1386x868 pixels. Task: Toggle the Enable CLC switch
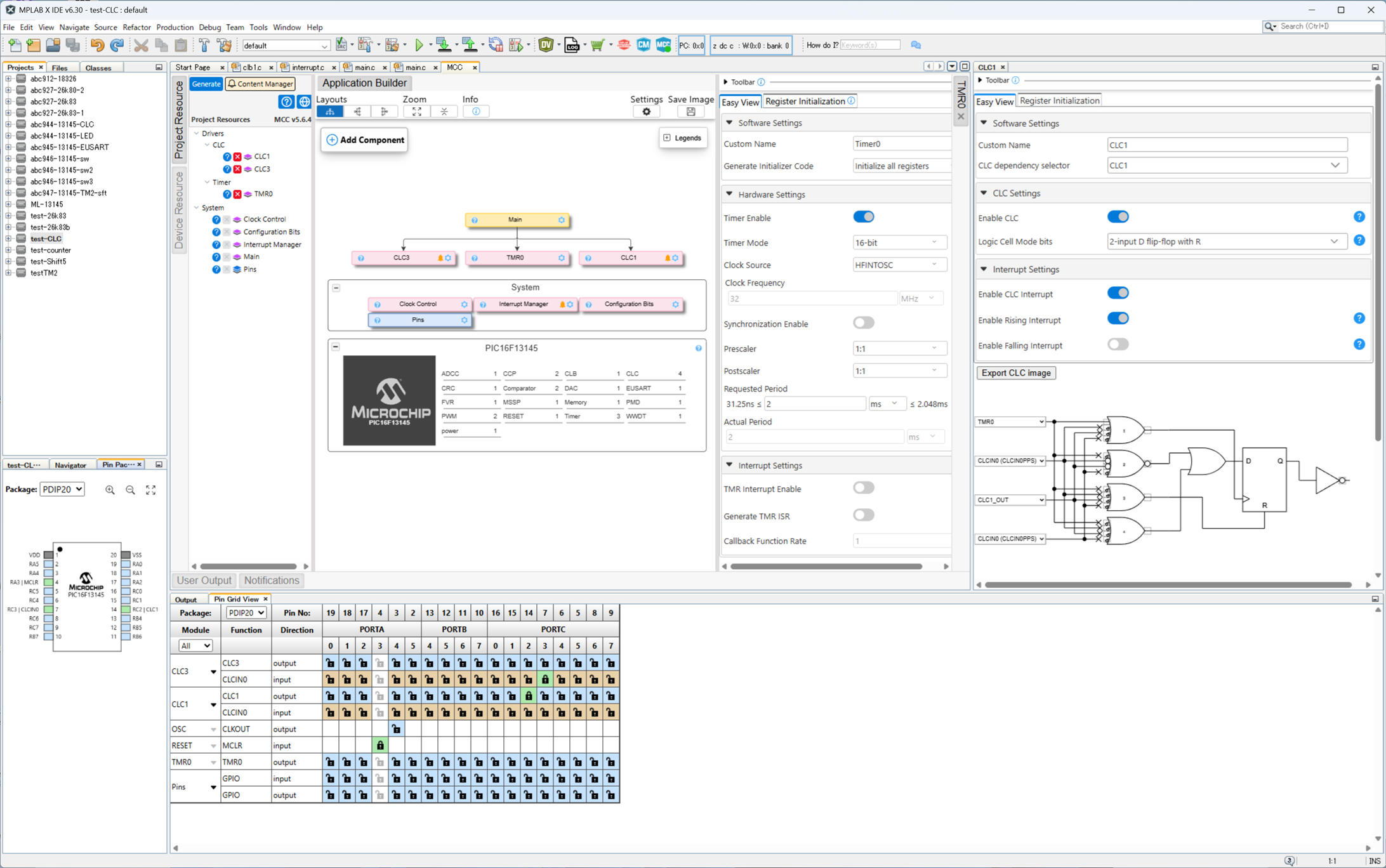pos(1118,217)
